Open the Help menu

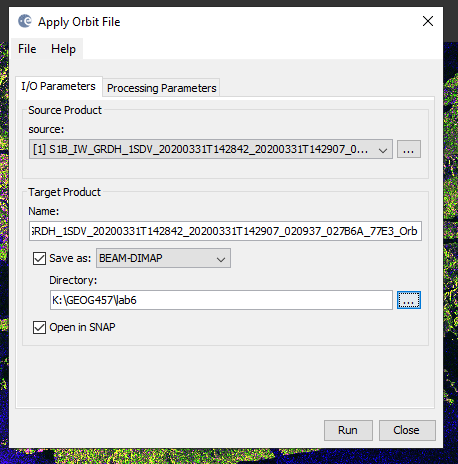pos(63,49)
